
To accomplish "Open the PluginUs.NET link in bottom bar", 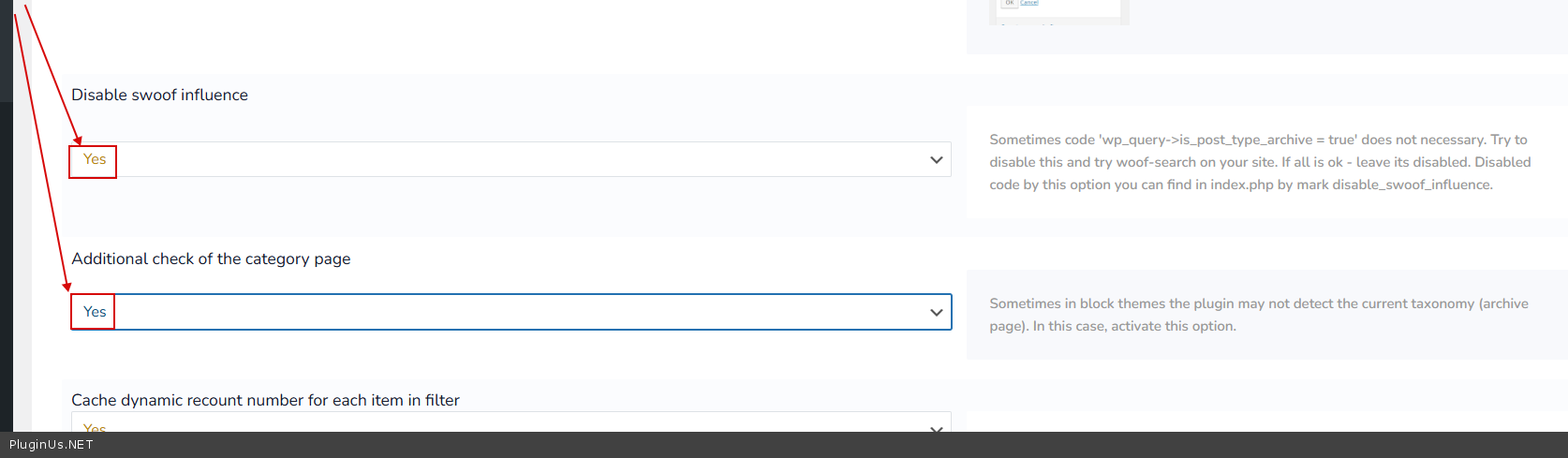I will coord(52,445).
